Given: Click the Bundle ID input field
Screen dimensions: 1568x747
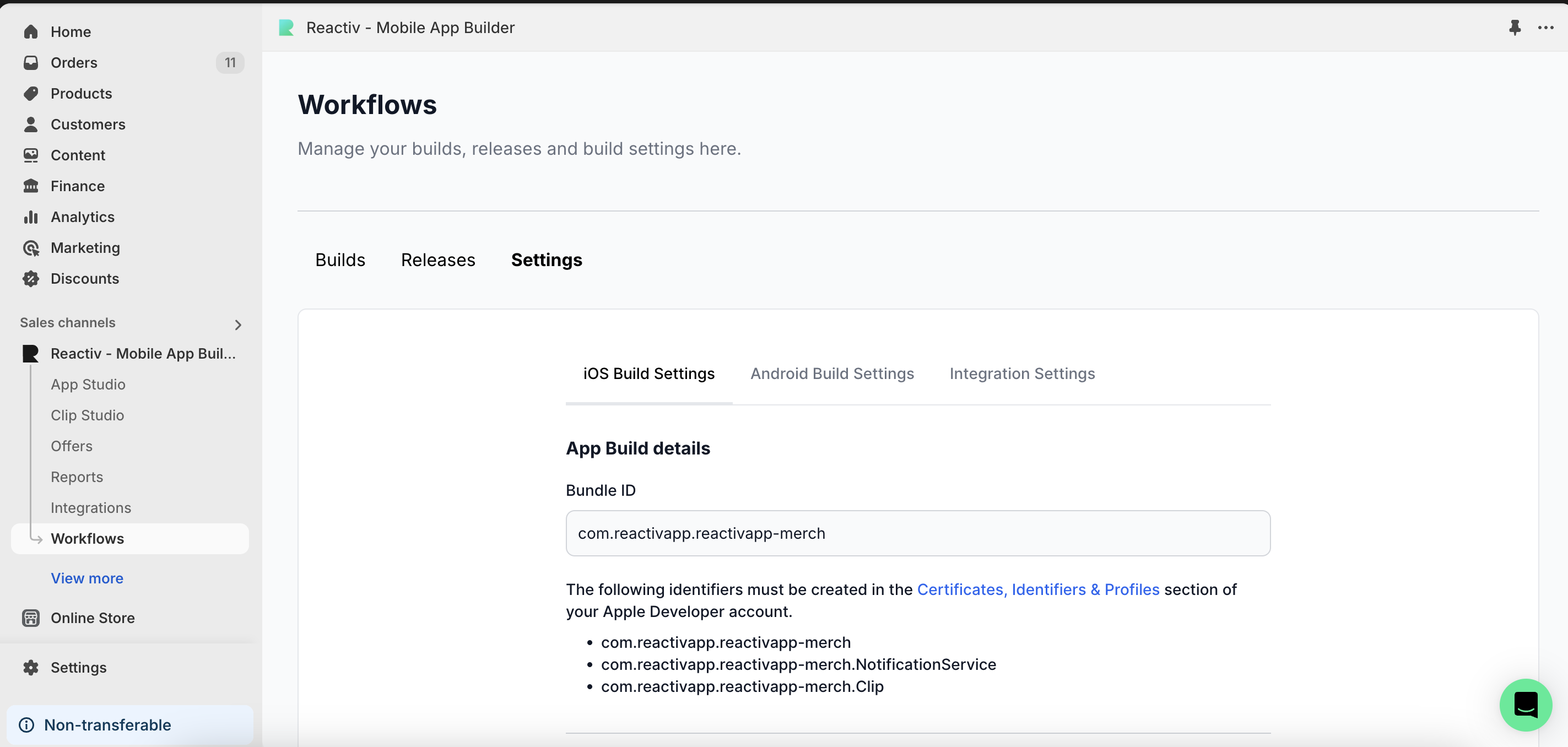Looking at the screenshot, I should (x=917, y=533).
